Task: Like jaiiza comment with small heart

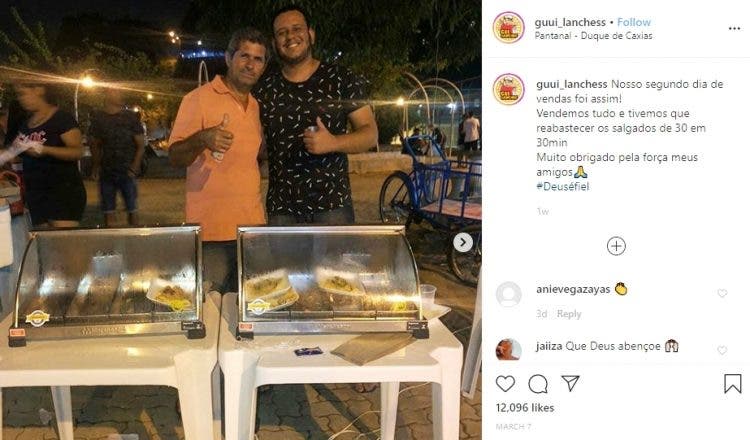Action: (722, 350)
